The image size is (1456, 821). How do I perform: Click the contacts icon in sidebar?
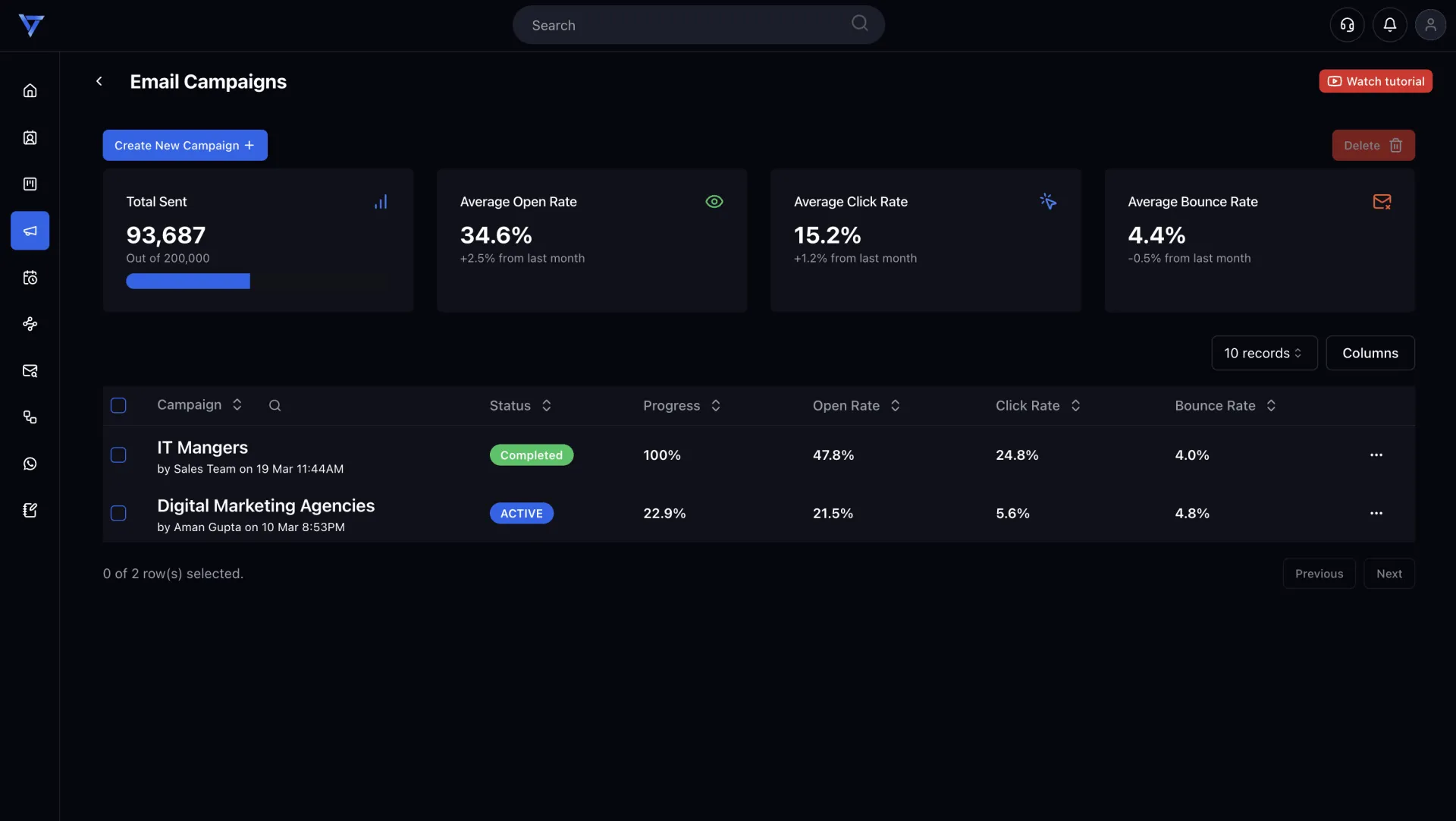(30, 137)
